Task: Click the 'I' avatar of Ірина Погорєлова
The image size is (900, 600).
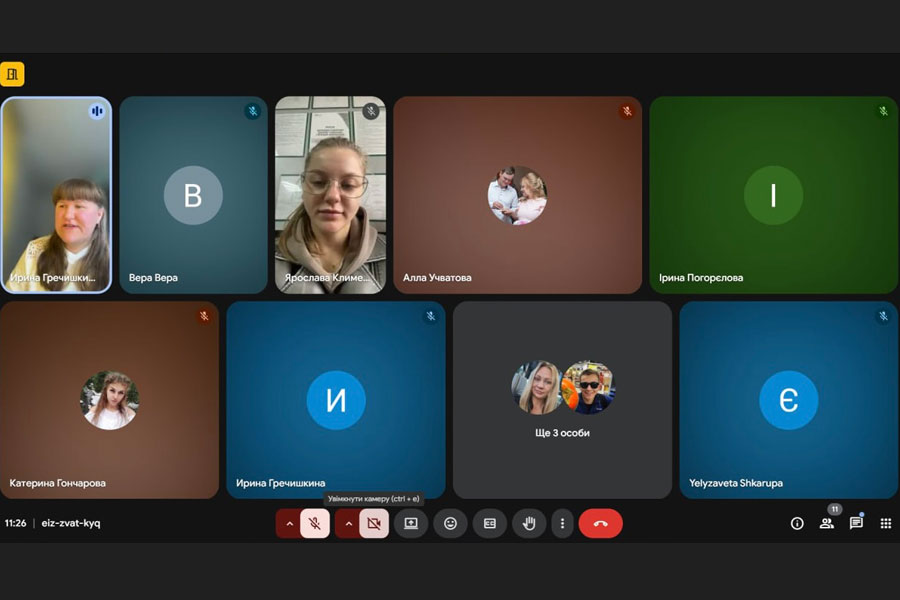Action: click(774, 195)
